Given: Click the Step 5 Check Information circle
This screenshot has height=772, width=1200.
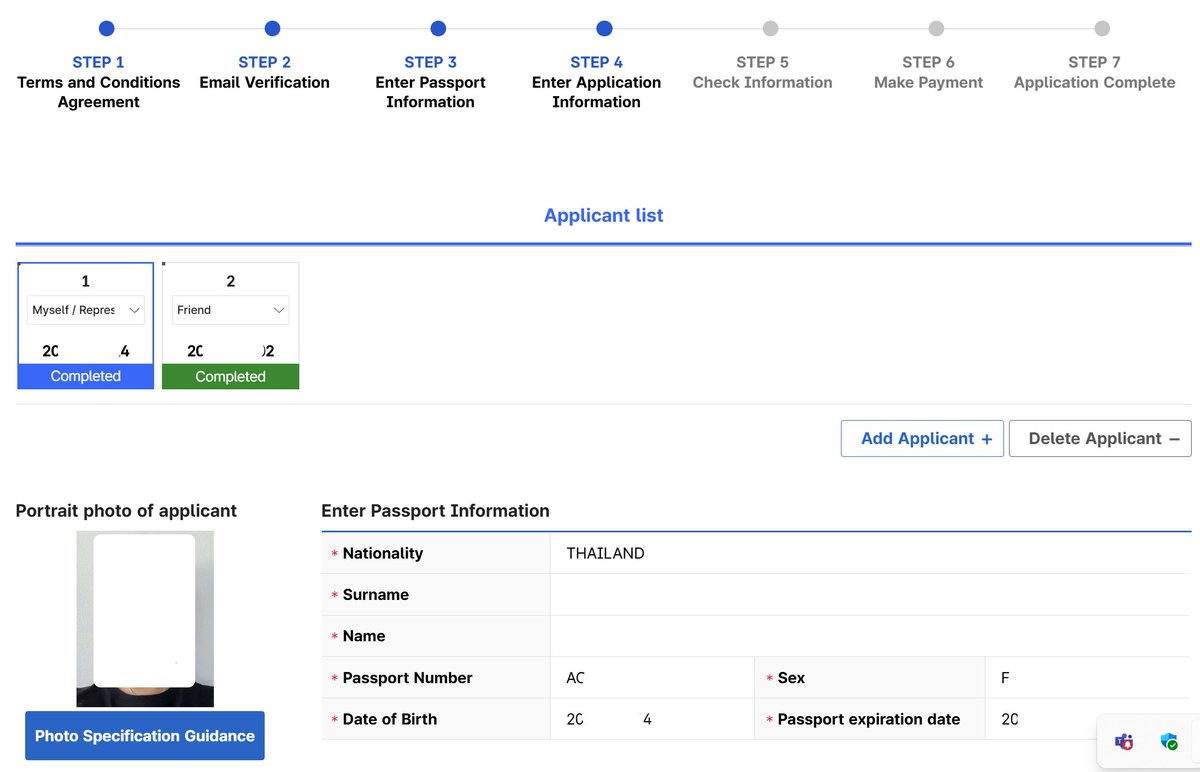Looking at the screenshot, I should [x=769, y=28].
